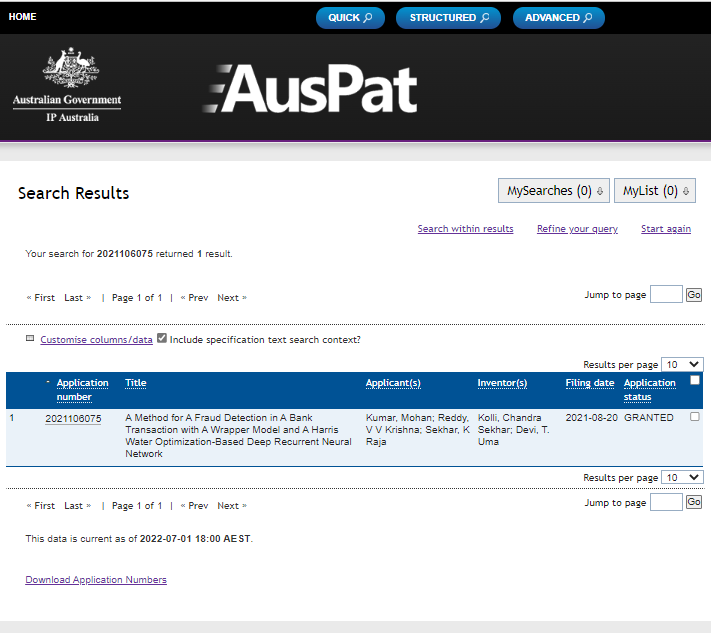This screenshot has width=711, height=633.
Task: Click the Australian Government IP Australia crest logo
Action: (x=67, y=84)
